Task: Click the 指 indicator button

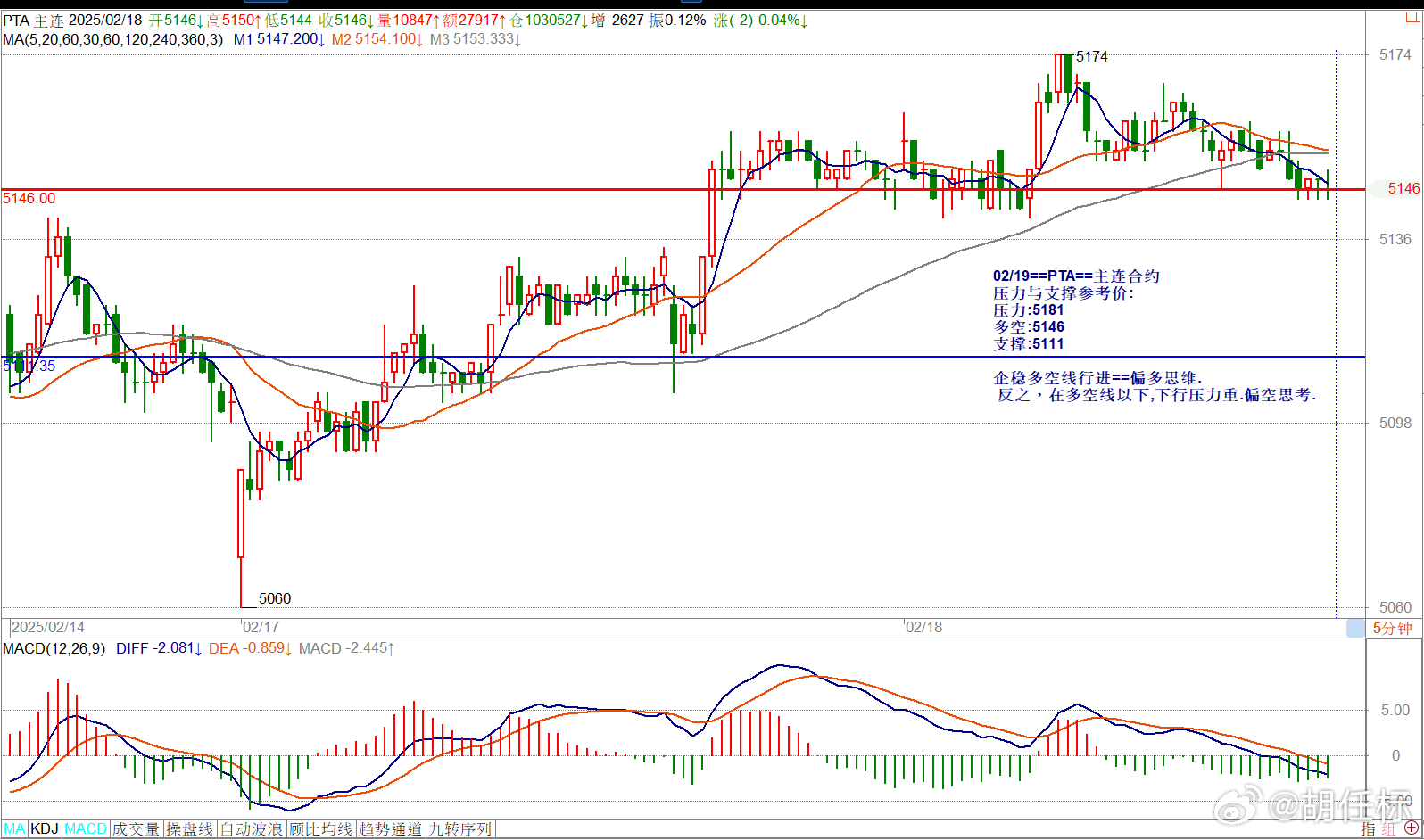Action: pos(1369,829)
